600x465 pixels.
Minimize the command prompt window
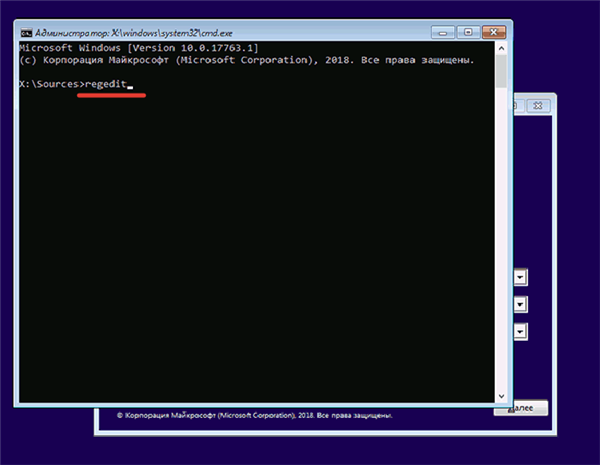pyautogui.click(x=443, y=33)
